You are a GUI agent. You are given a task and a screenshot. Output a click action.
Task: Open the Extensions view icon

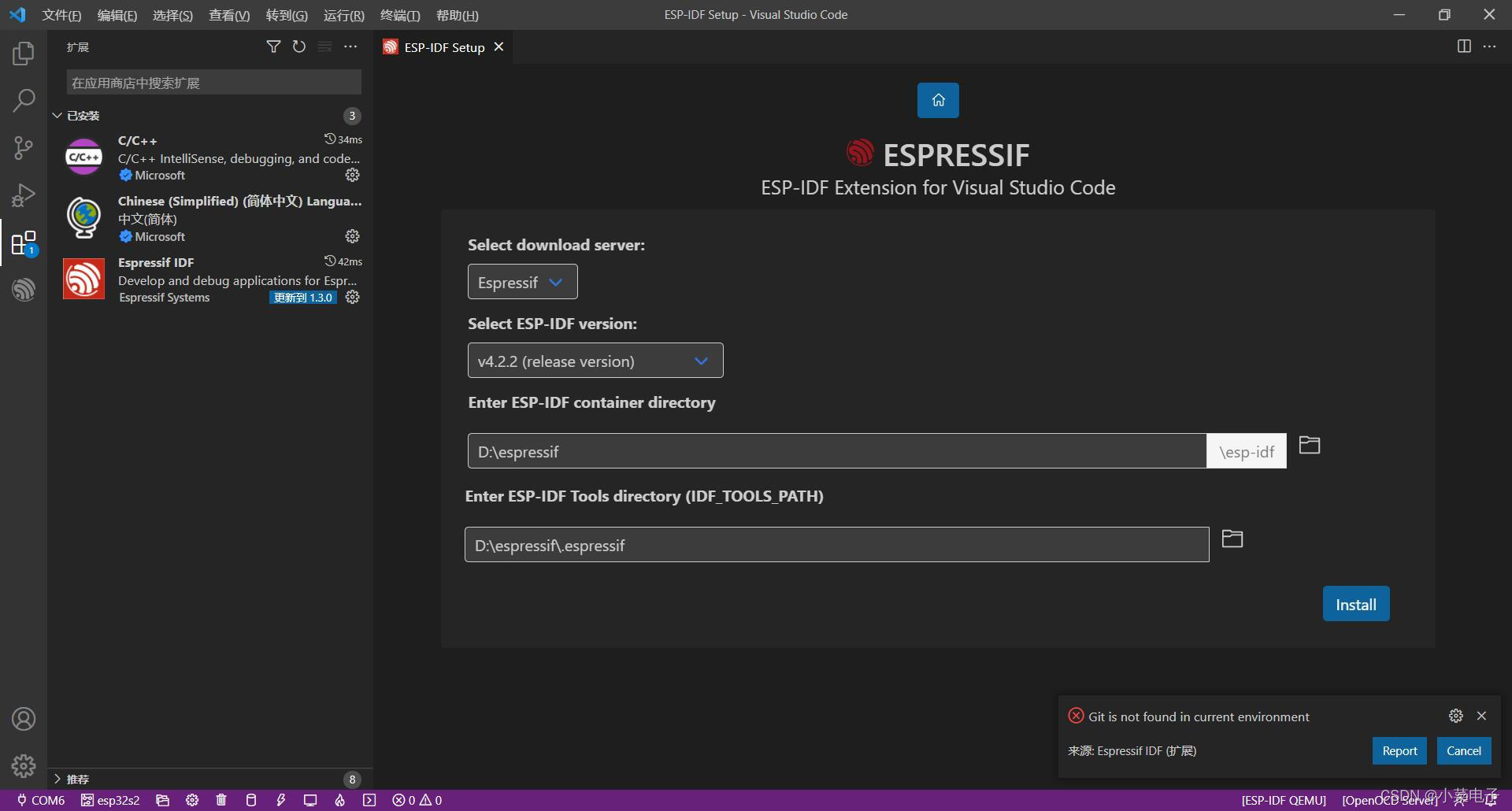coord(24,243)
